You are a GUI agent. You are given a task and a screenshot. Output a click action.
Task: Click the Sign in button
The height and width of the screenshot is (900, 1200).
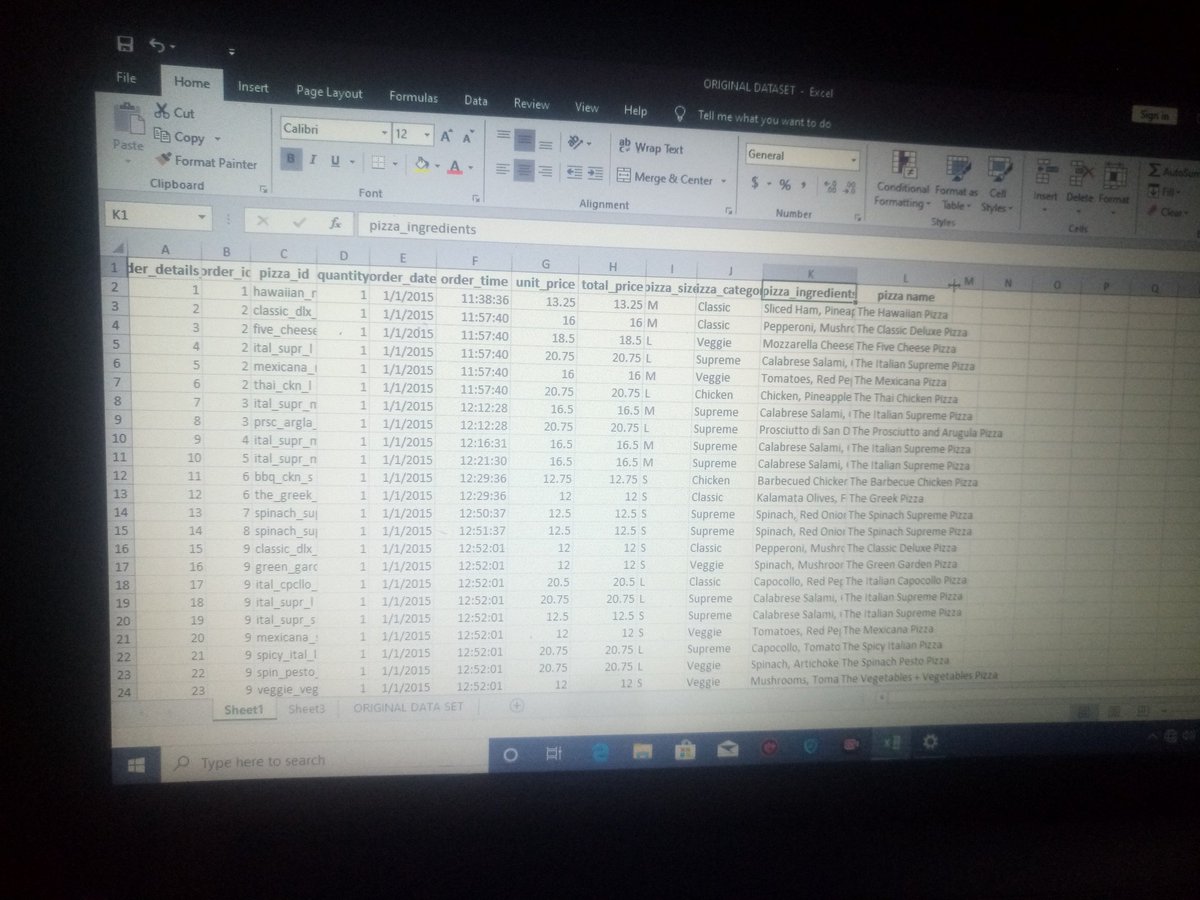pyautogui.click(x=1153, y=115)
